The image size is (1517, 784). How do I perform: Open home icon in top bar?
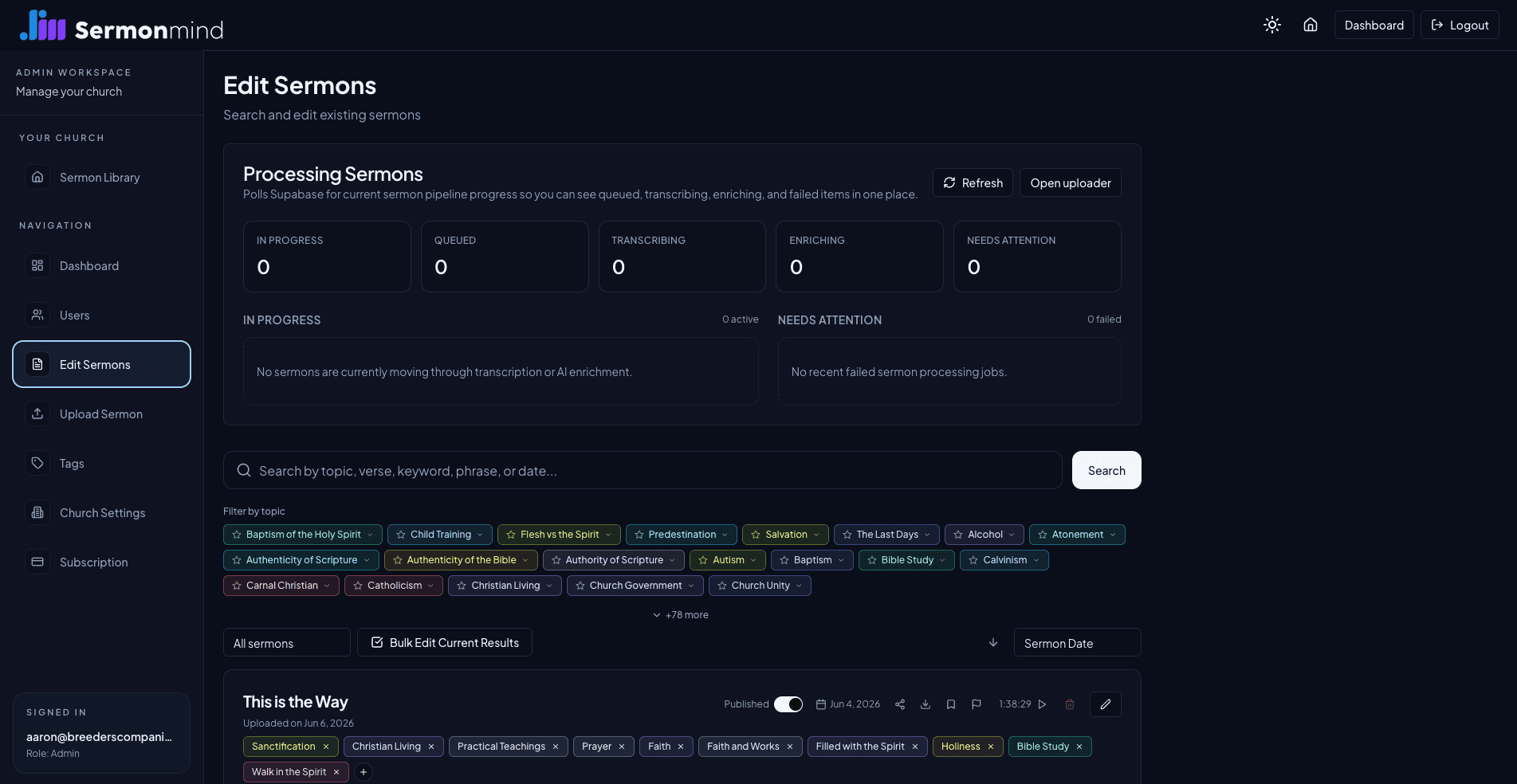pyautogui.click(x=1311, y=25)
